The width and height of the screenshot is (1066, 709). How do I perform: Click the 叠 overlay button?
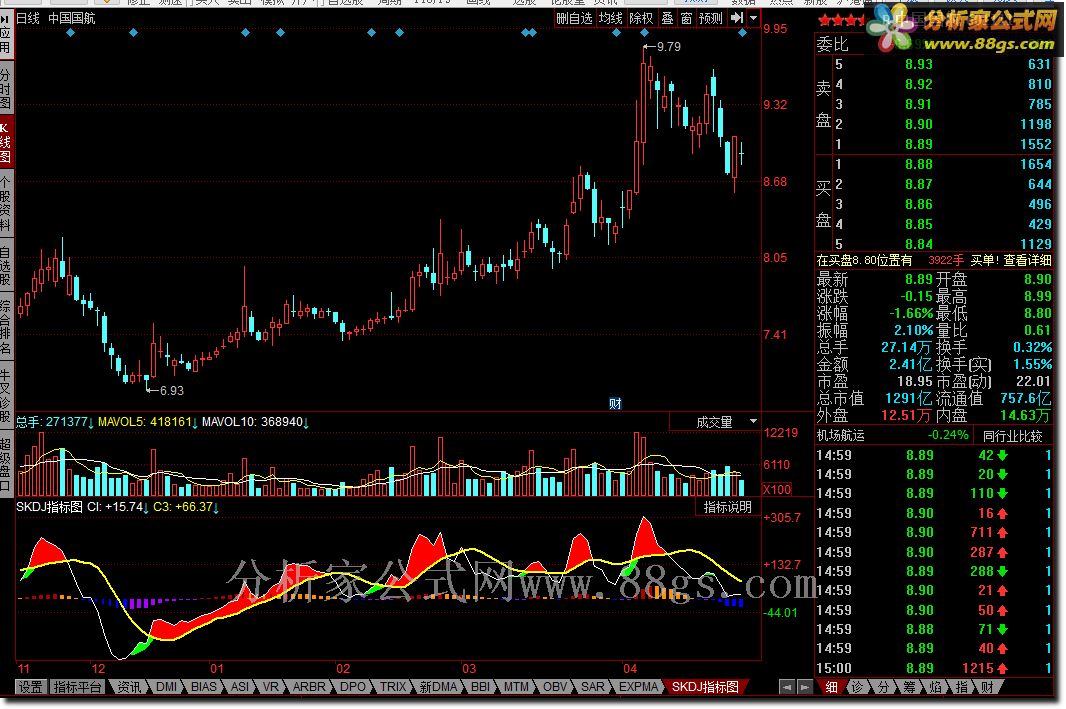point(668,18)
